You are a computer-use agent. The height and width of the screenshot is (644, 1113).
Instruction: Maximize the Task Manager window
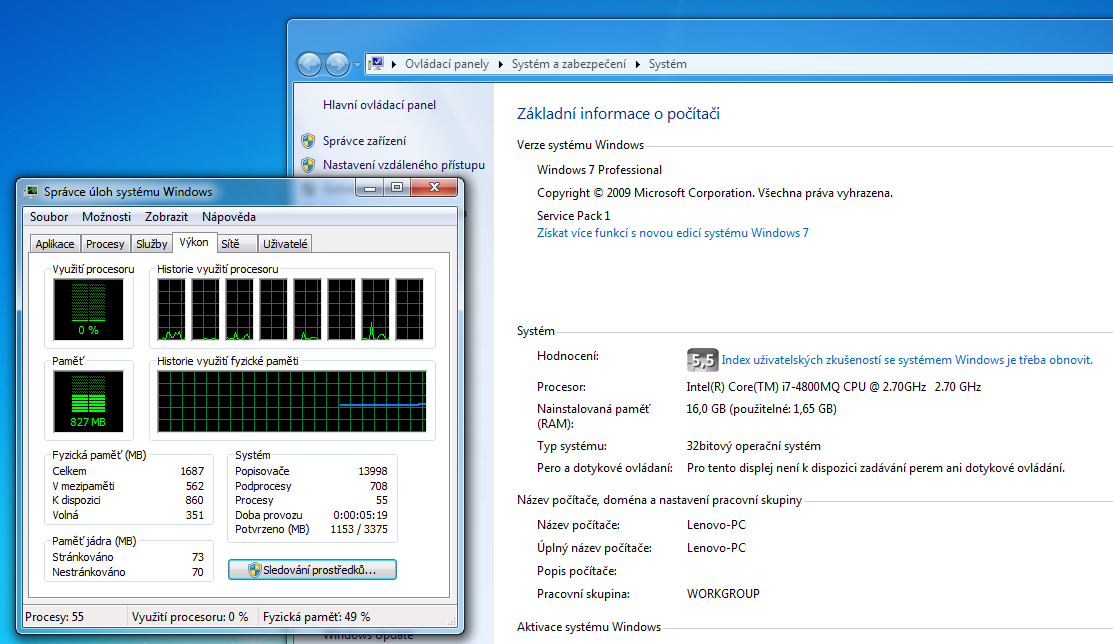click(397, 187)
